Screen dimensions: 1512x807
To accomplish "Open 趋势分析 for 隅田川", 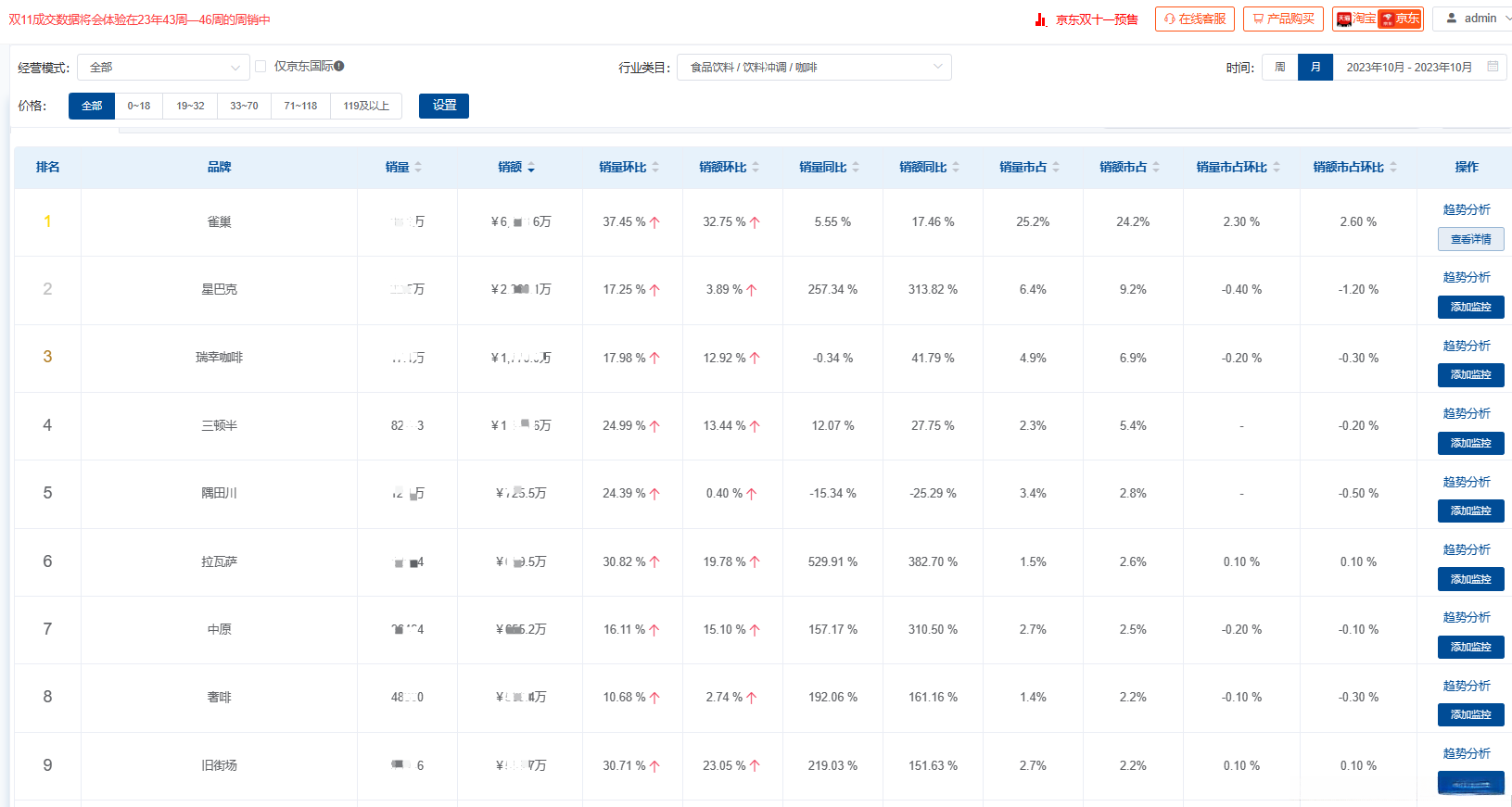I will point(1467,482).
